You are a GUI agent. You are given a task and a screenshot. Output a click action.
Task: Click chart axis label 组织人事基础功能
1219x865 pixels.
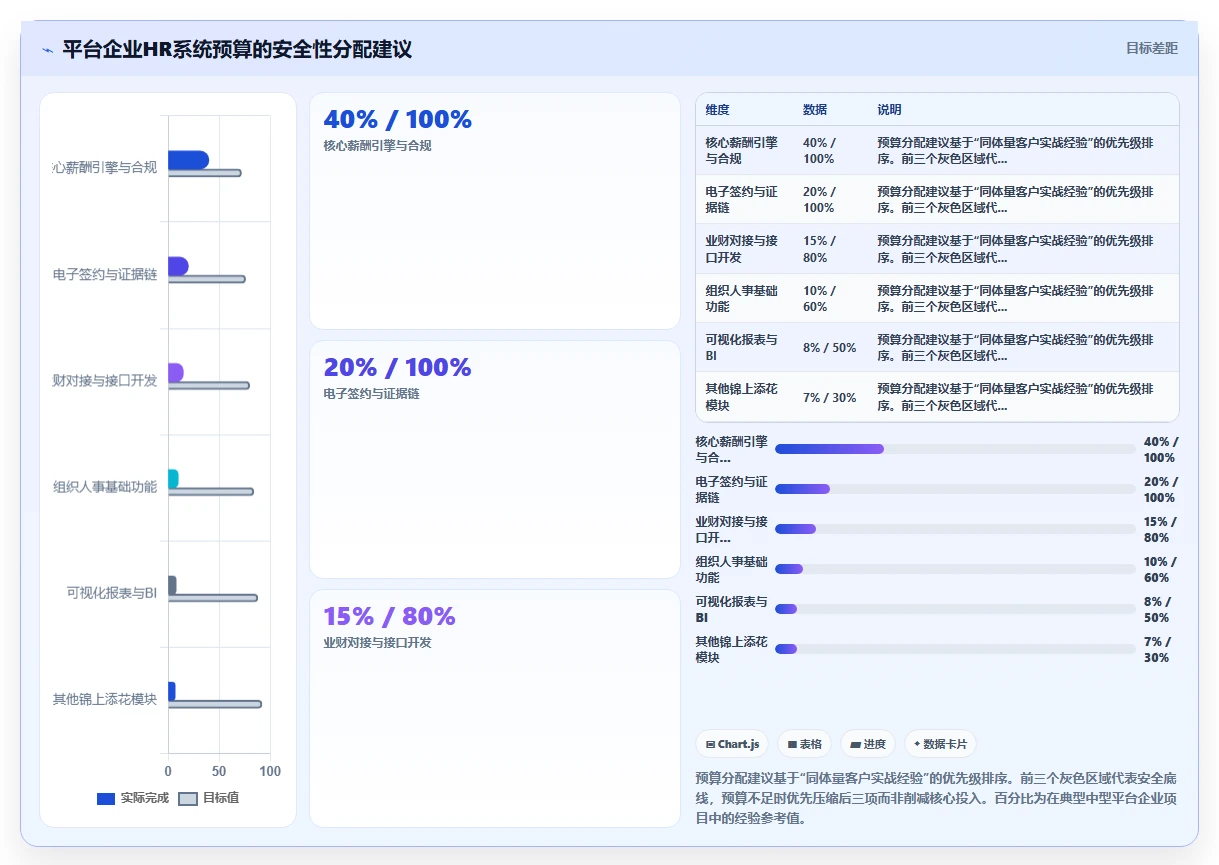[105, 487]
